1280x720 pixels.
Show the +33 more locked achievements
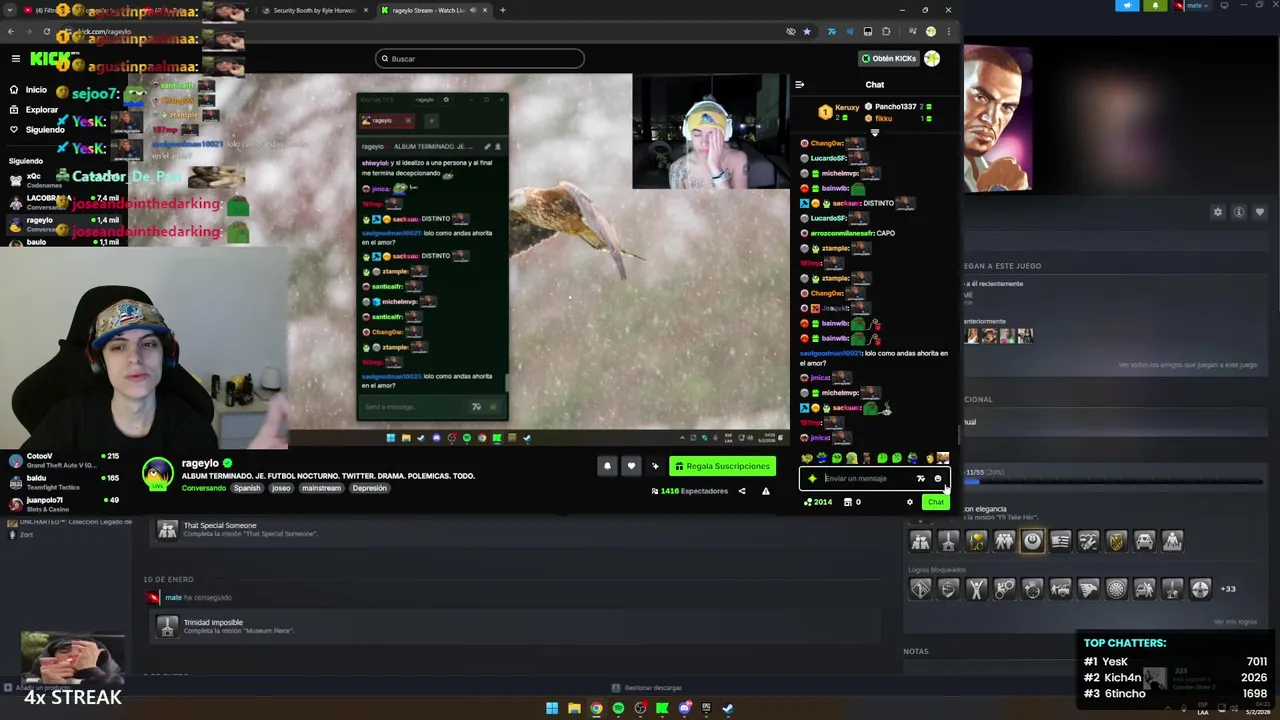coord(1228,589)
